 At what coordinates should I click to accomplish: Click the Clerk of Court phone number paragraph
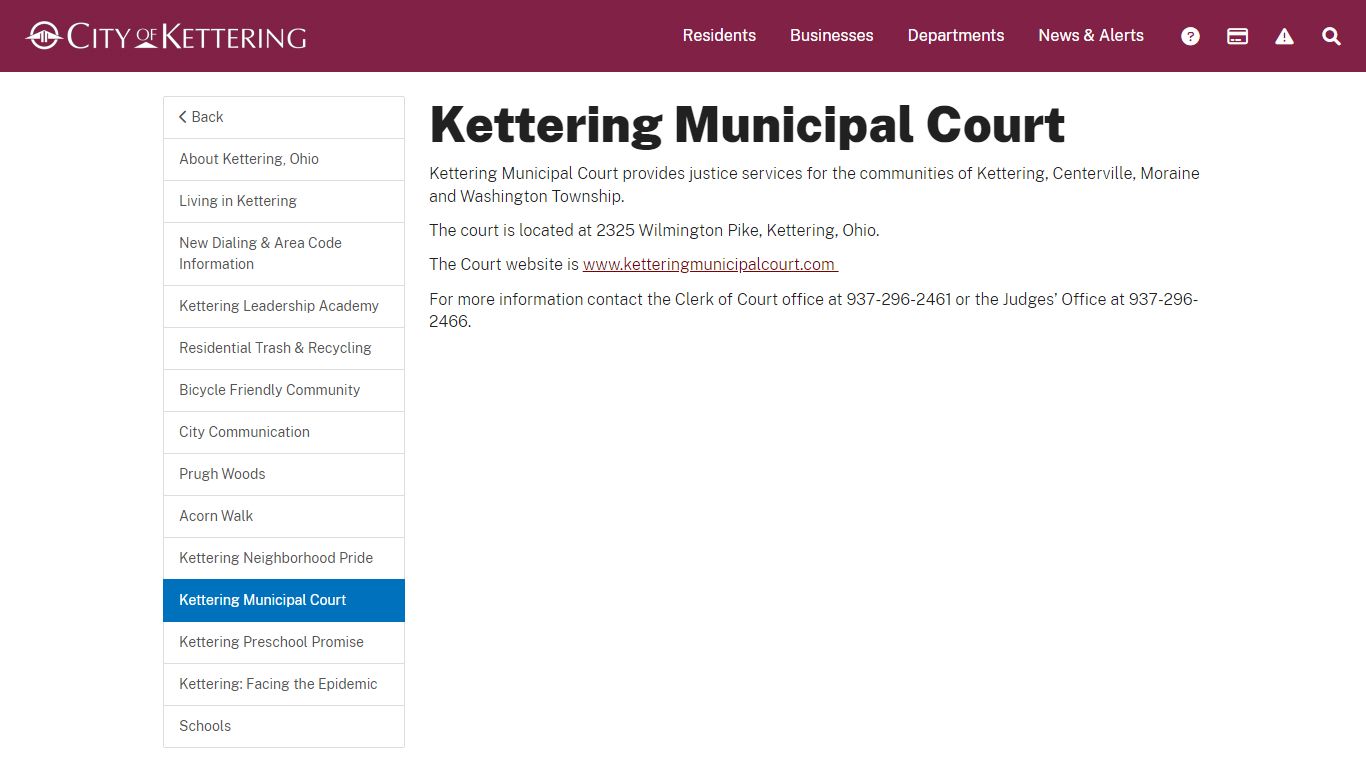point(814,310)
